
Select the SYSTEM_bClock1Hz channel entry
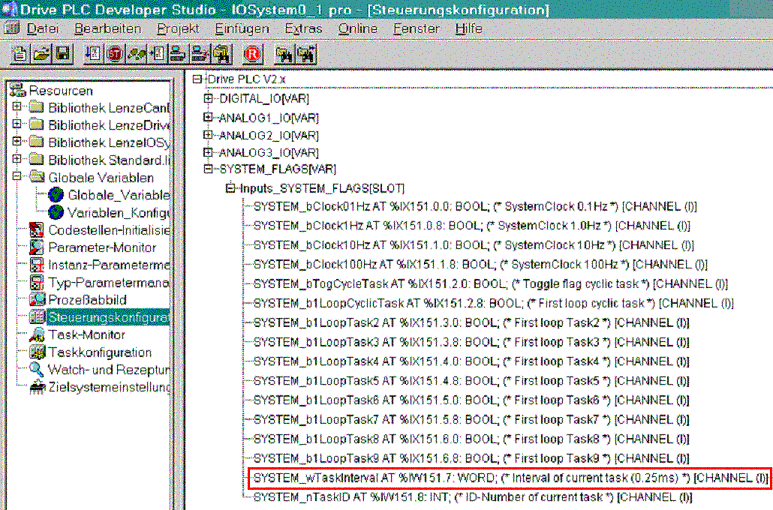click(x=470, y=225)
